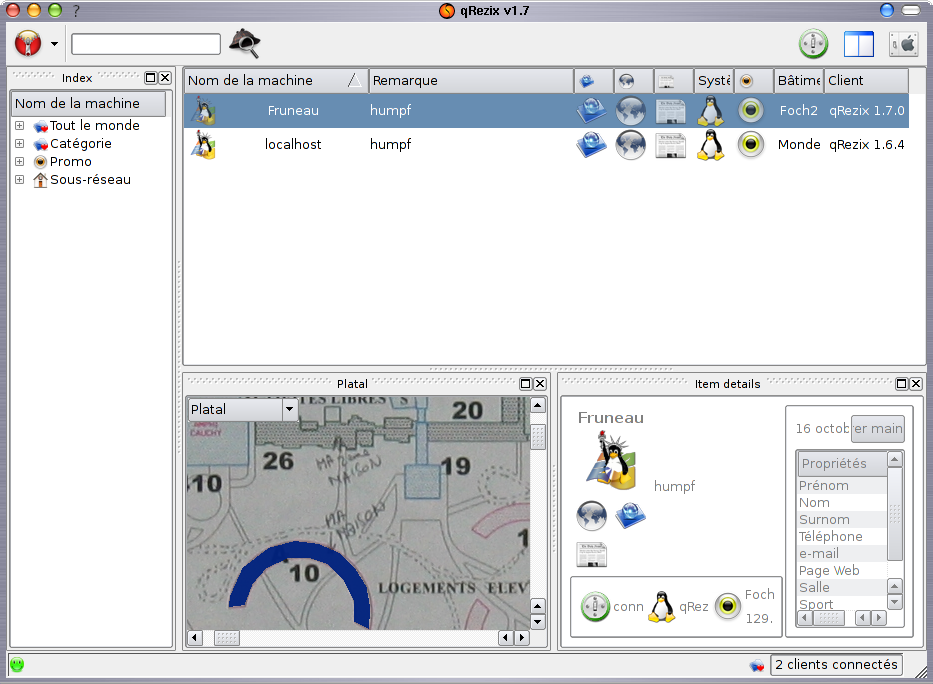Select Sous-réseau in the index tree

point(90,180)
